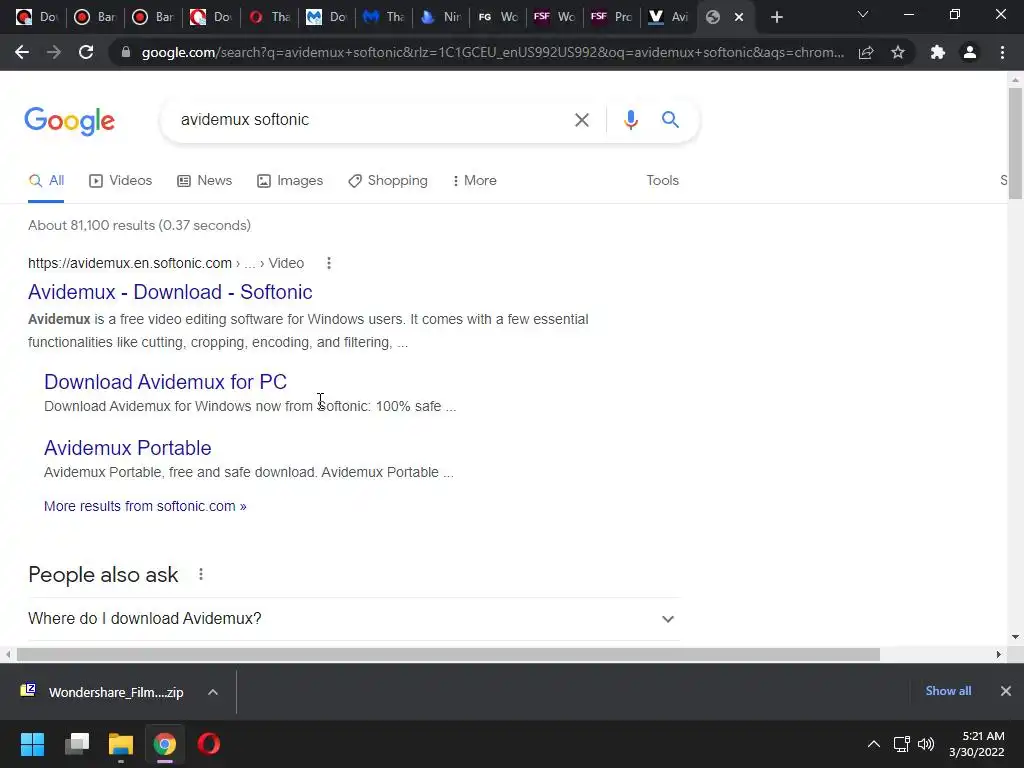Open Windows Start menu

(32, 744)
